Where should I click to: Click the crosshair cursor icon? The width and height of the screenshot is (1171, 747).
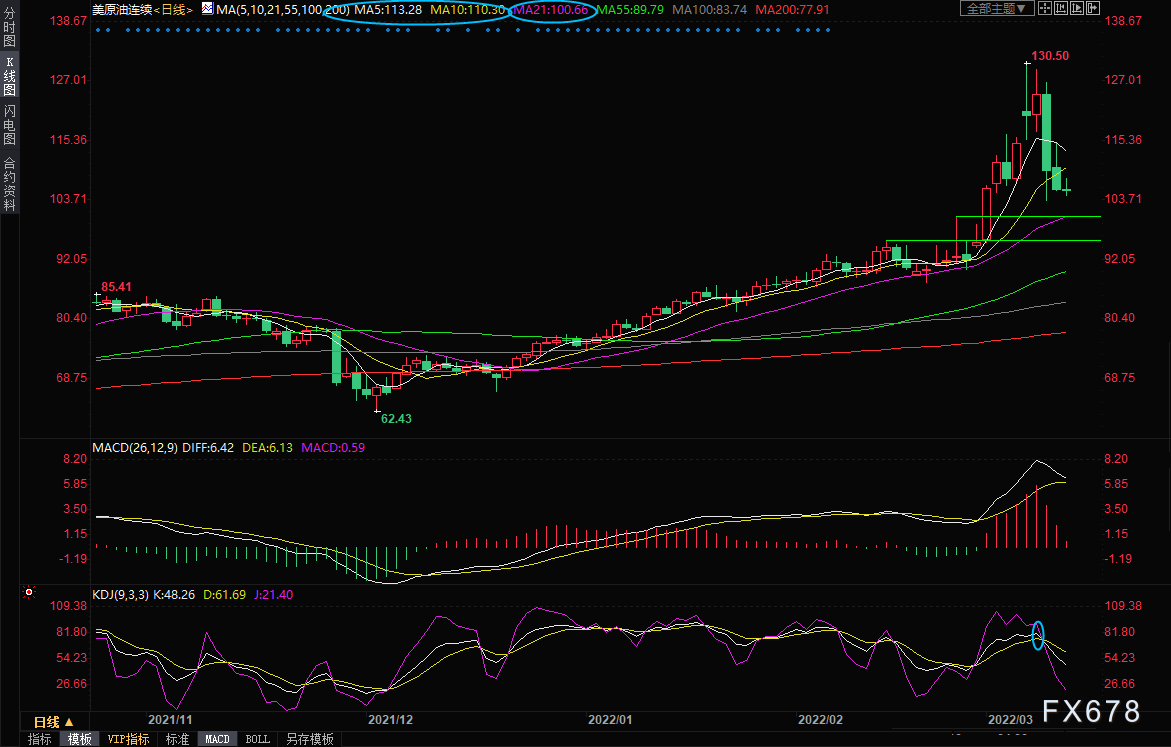coord(1045,8)
